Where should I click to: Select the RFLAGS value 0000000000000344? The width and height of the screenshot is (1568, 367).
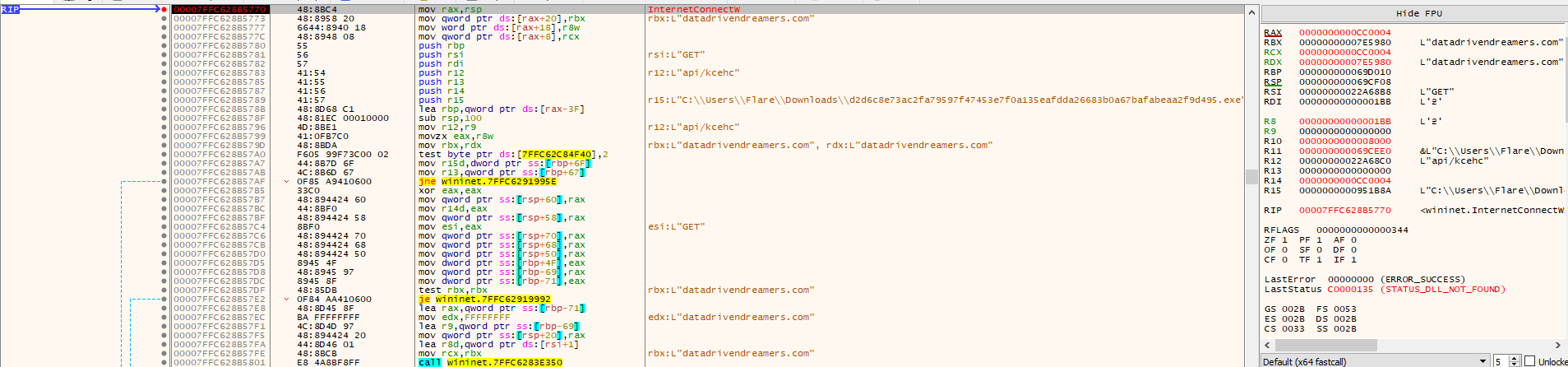1362,230
